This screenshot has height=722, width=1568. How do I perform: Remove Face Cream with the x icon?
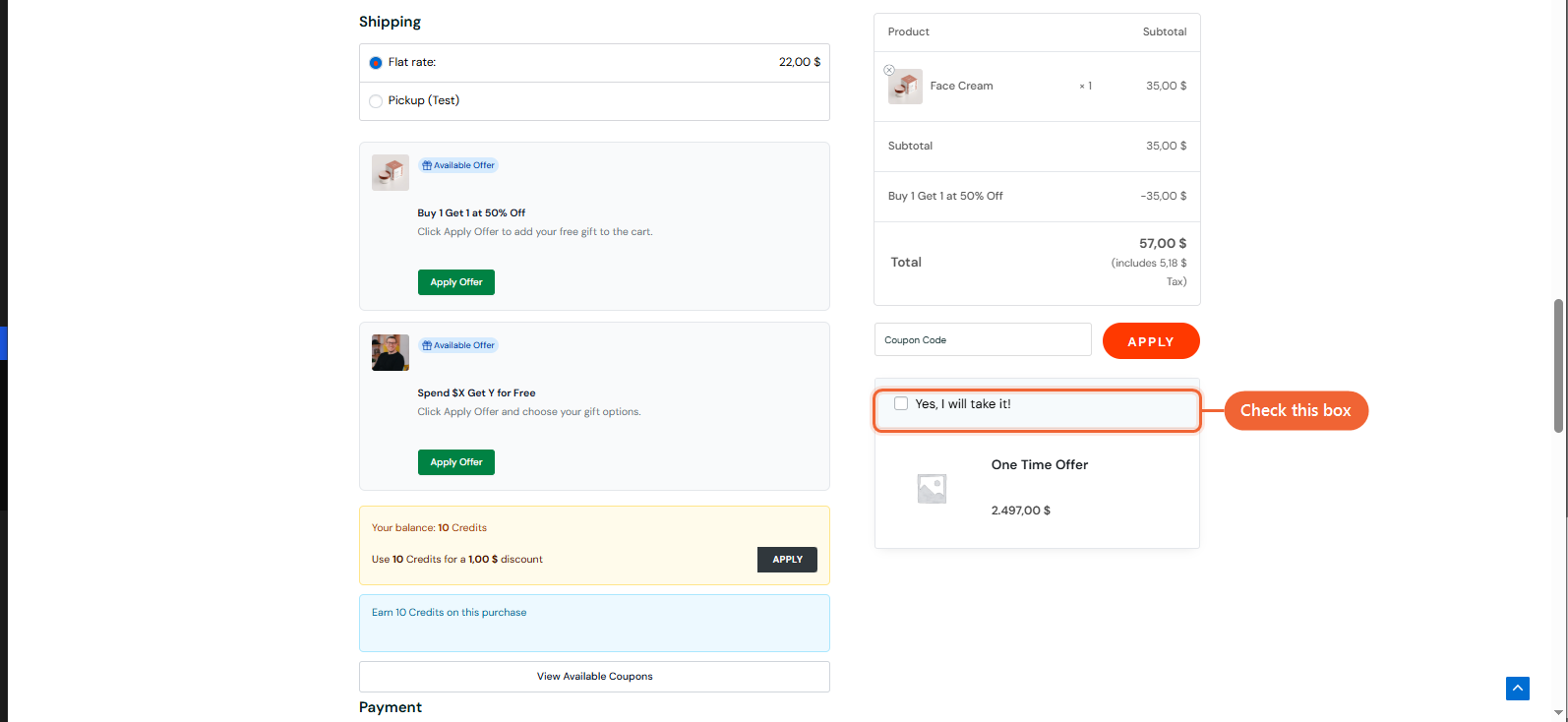click(889, 70)
